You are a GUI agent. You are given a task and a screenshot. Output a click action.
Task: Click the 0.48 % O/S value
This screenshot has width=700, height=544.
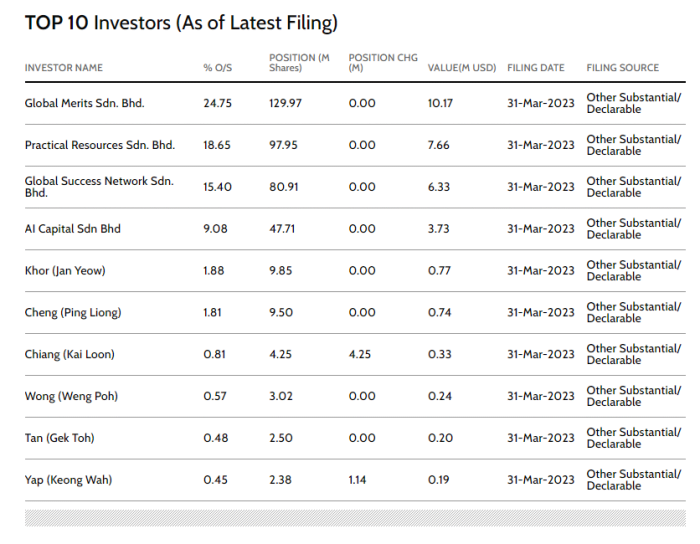pyautogui.click(x=216, y=438)
